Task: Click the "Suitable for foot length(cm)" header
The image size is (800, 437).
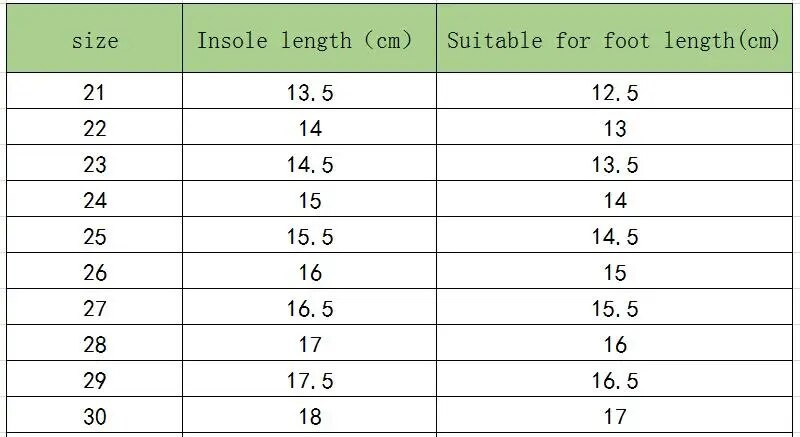Action: (x=613, y=41)
